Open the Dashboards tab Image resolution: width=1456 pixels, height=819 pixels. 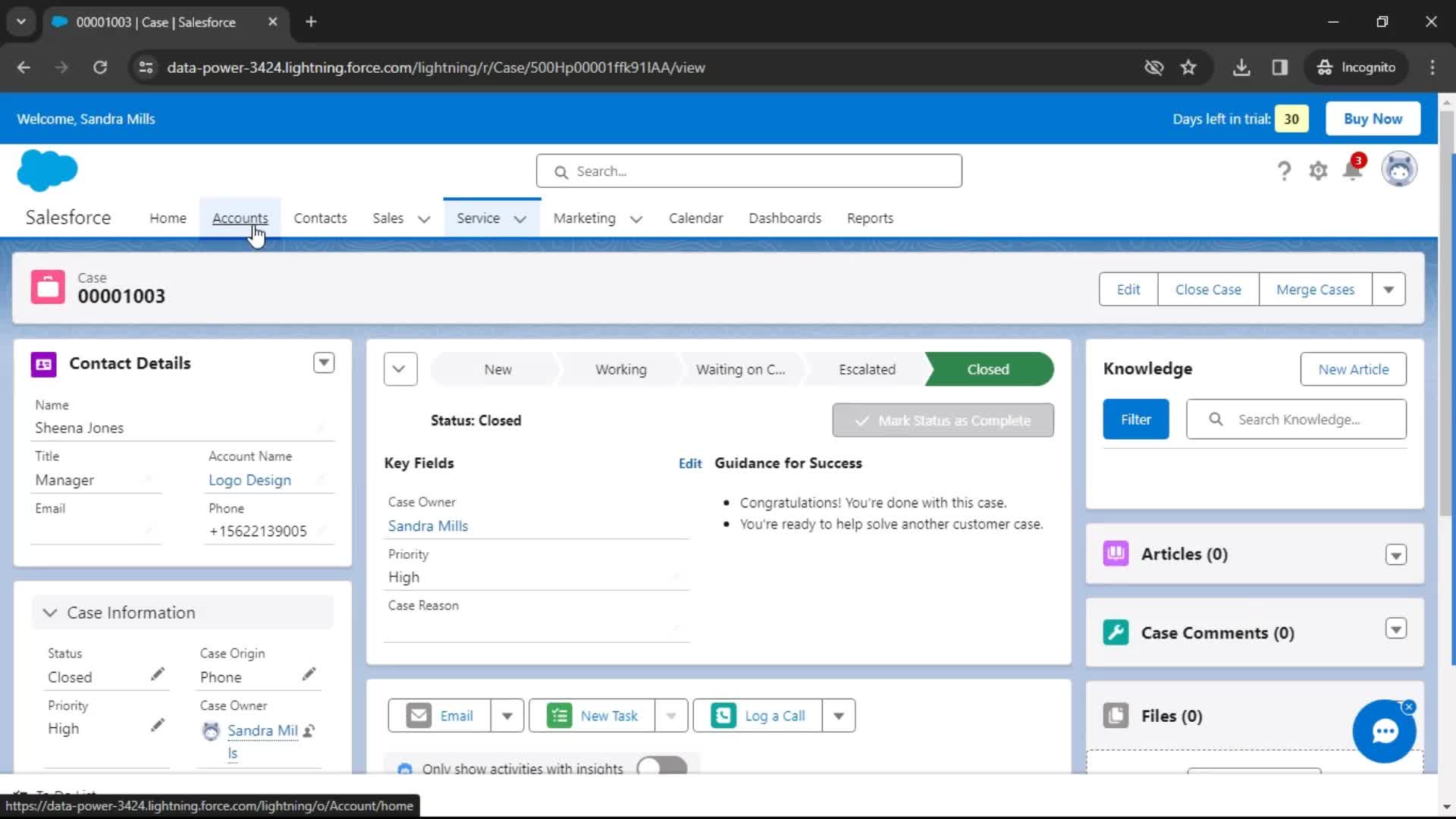(785, 218)
